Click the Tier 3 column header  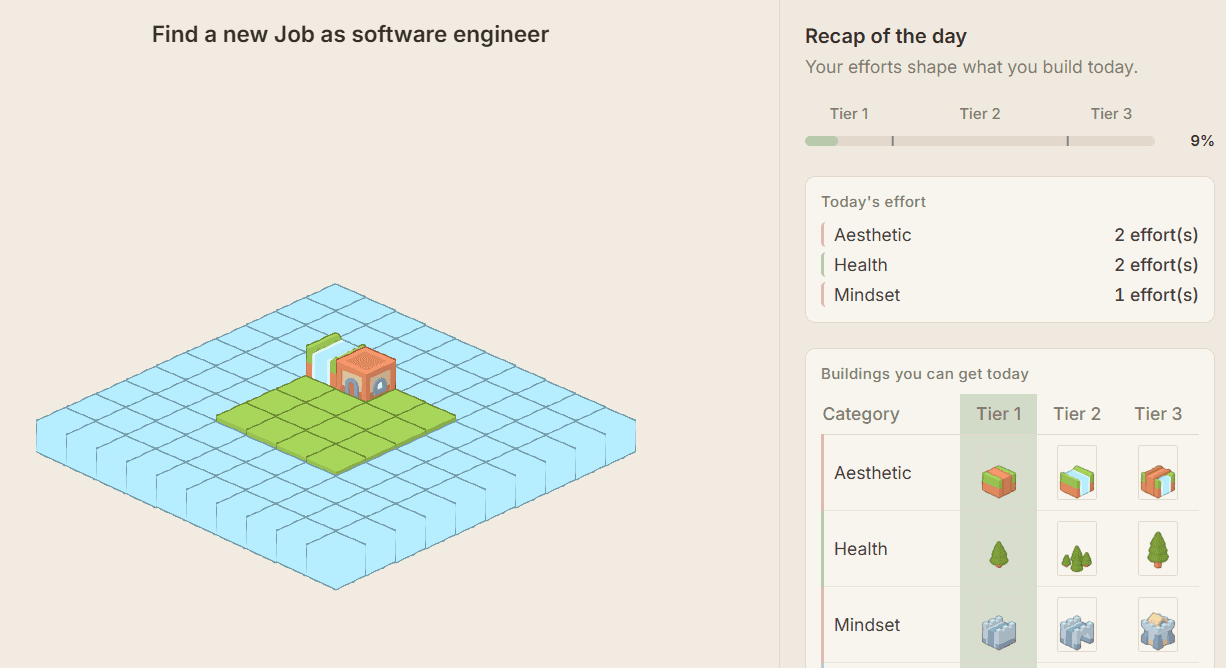click(1157, 414)
